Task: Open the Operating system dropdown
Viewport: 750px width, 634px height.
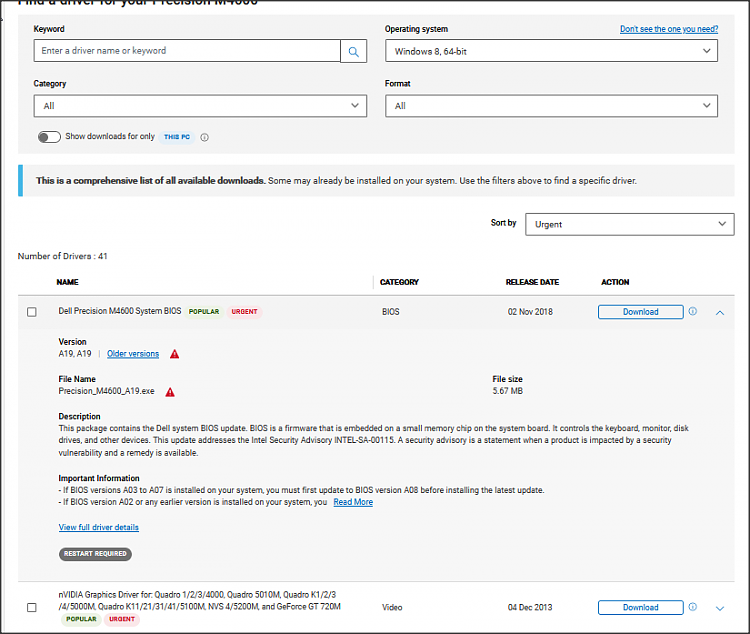Action: [x=551, y=51]
